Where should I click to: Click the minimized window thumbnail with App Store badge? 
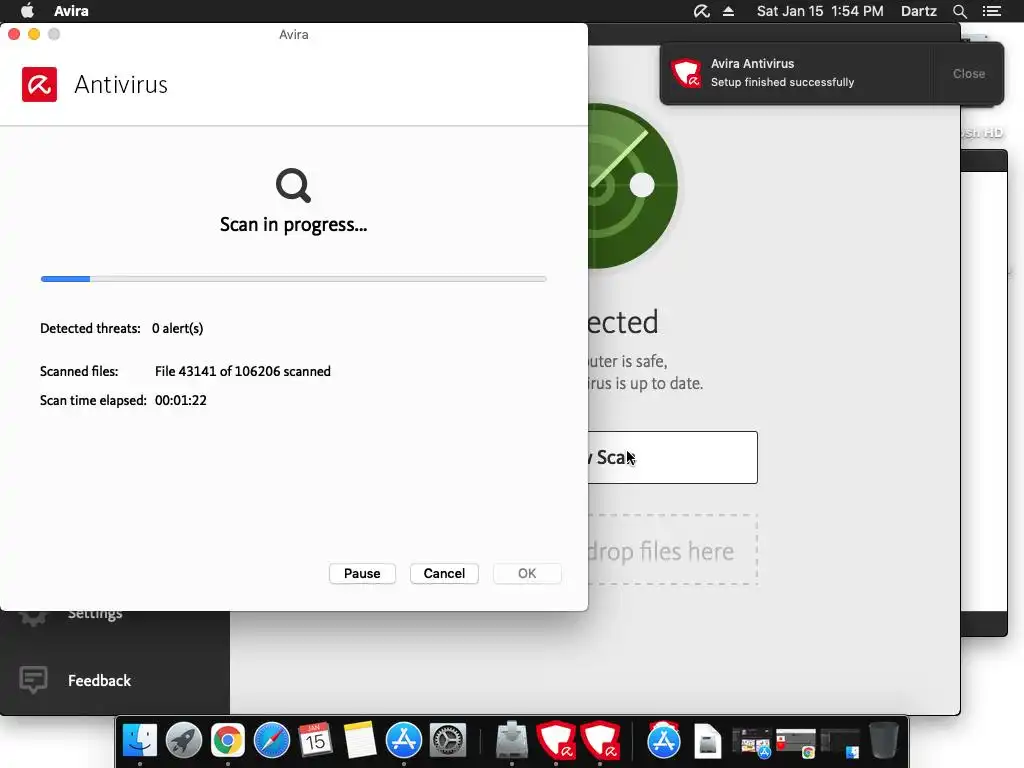(751, 743)
